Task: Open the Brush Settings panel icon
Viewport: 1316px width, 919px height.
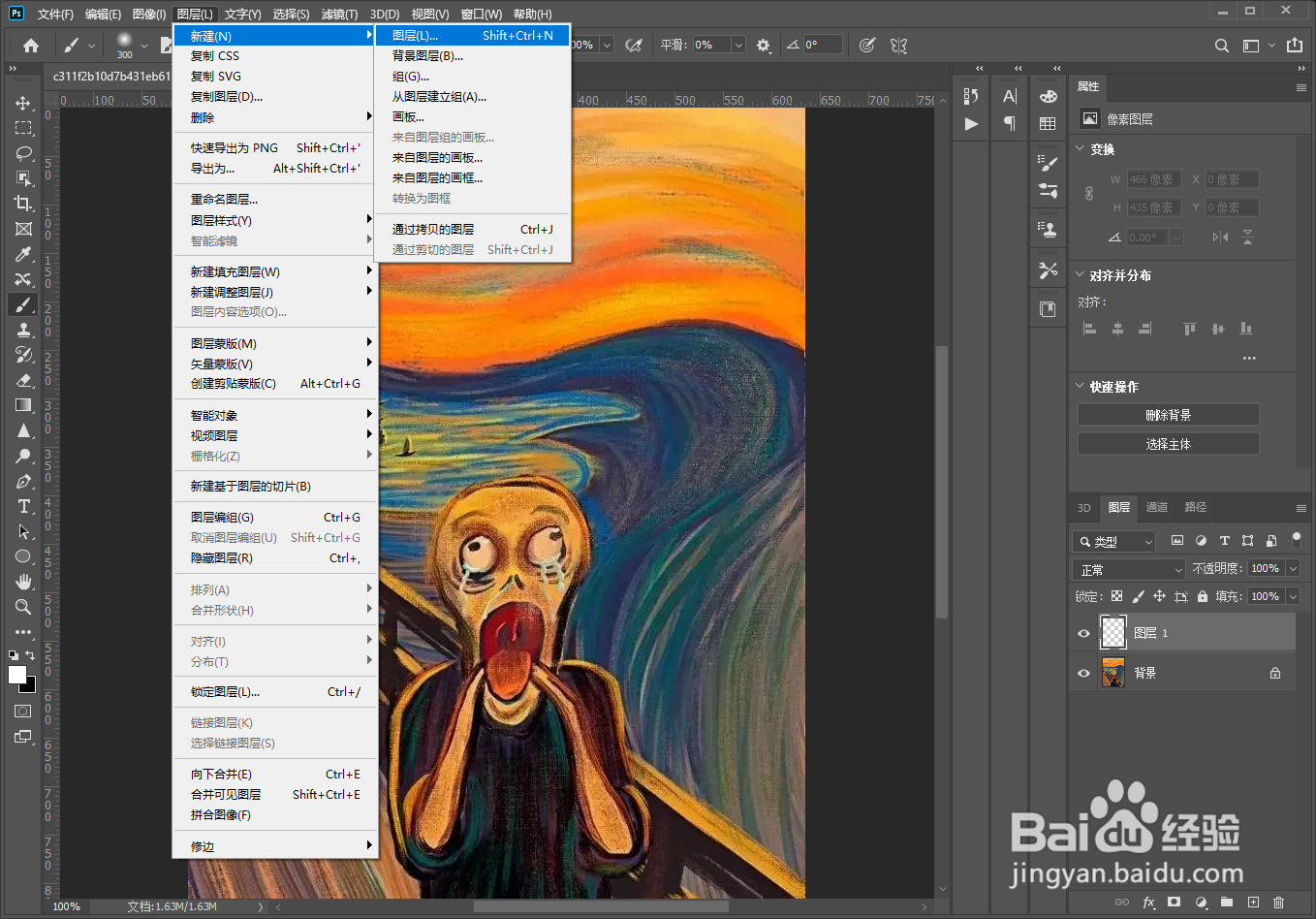Action: (1048, 163)
